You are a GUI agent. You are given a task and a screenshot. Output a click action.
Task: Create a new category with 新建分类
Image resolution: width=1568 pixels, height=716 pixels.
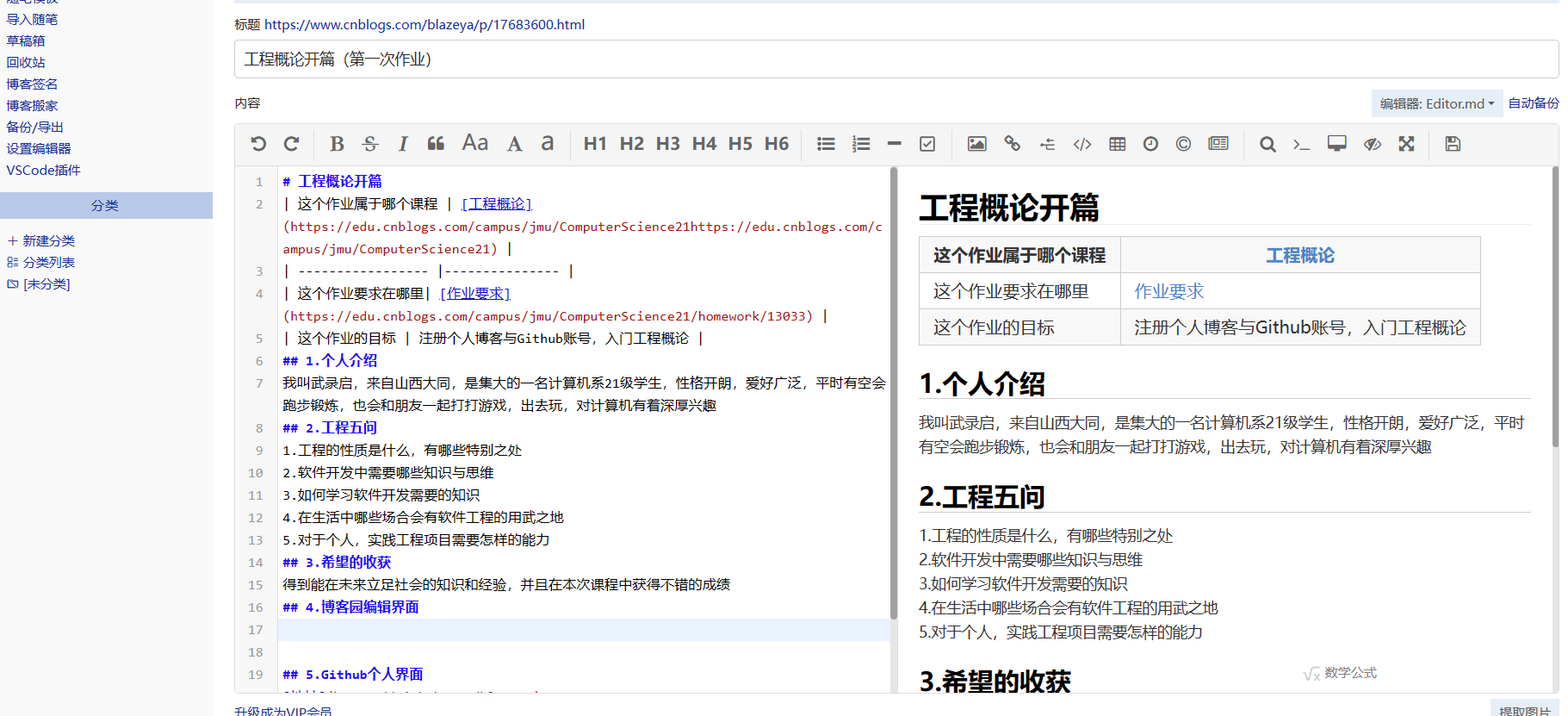point(41,240)
